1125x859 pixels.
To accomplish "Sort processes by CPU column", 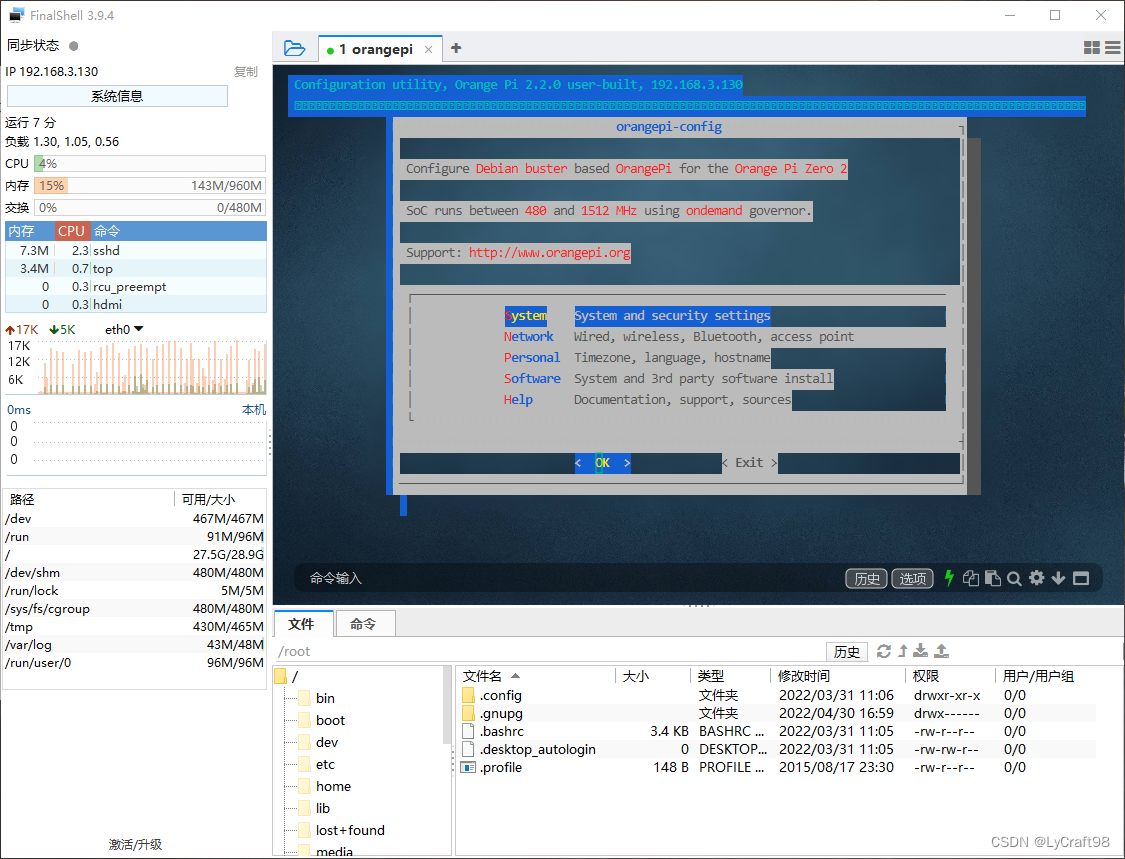I will coord(72,231).
